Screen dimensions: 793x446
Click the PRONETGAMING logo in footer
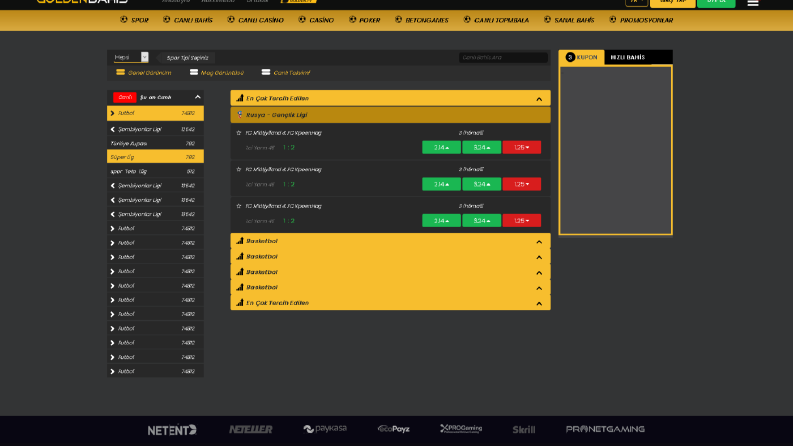(x=605, y=429)
